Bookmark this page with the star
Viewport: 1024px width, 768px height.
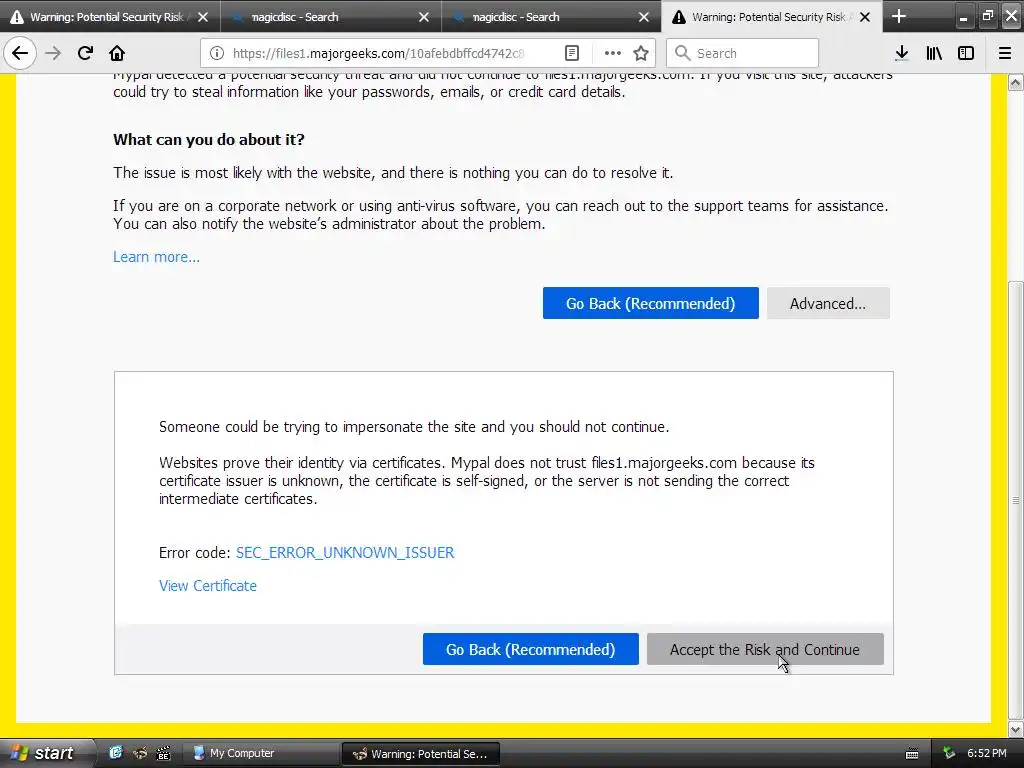coord(641,54)
